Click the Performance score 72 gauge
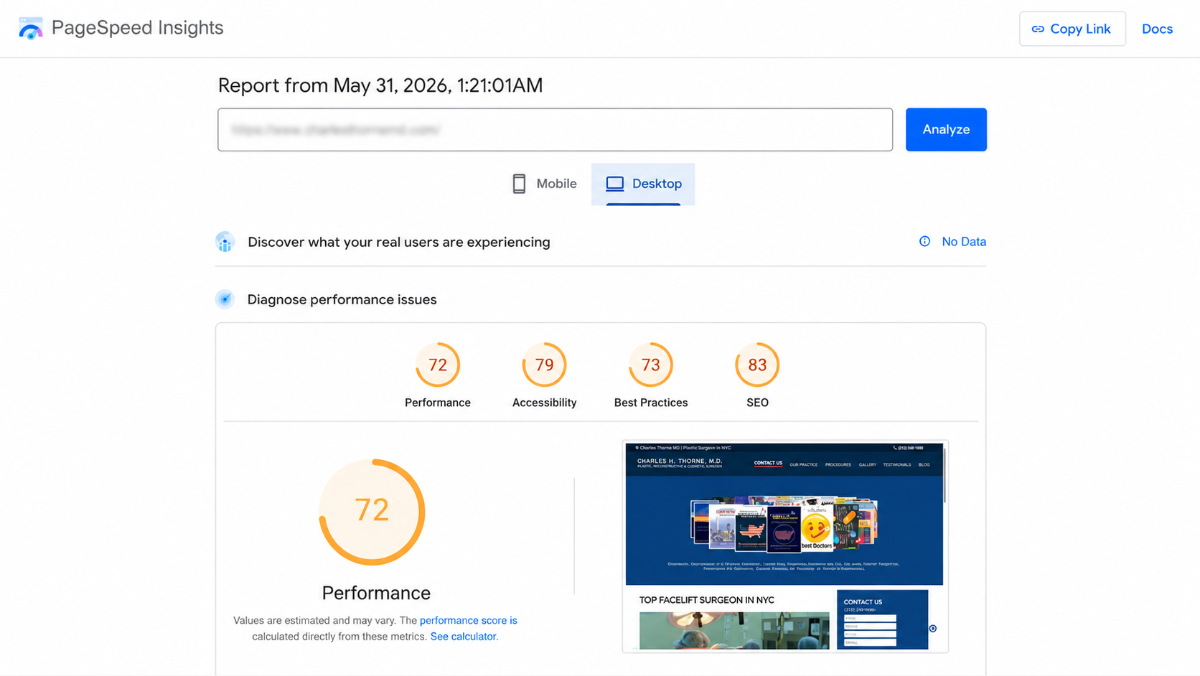This screenshot has width=1200, height=676. pyautogui.click(x=438, y=365)
